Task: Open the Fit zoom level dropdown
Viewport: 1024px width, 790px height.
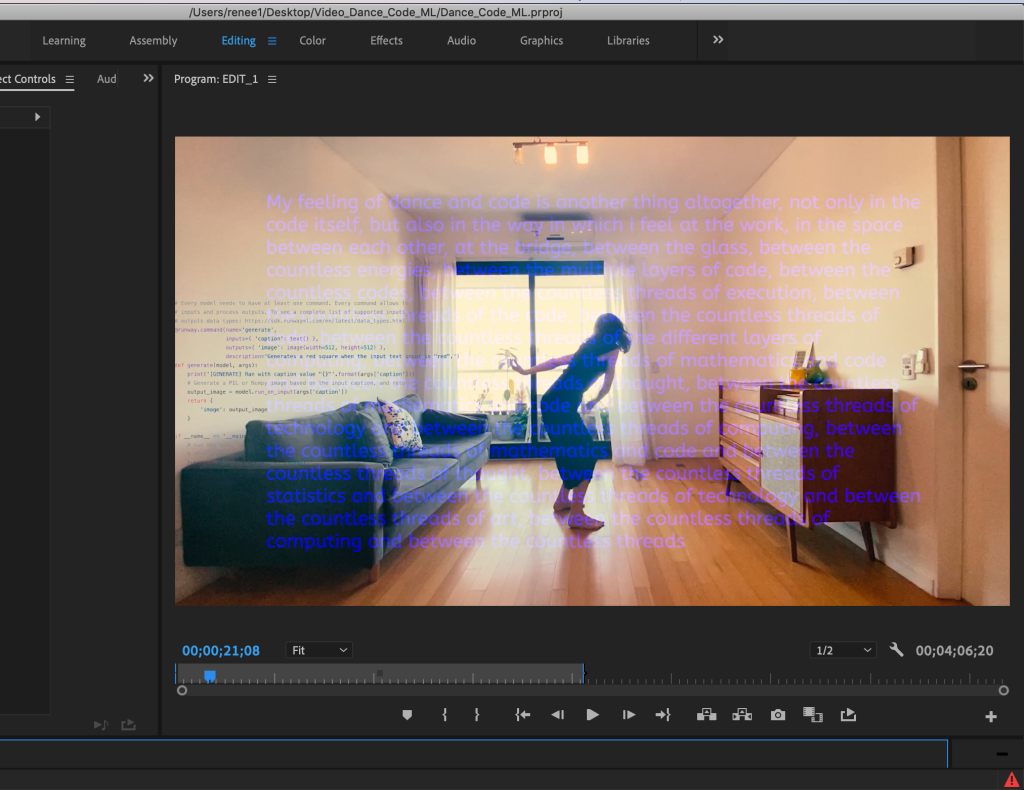Action: pyautogui.click(x=319, y=650)
